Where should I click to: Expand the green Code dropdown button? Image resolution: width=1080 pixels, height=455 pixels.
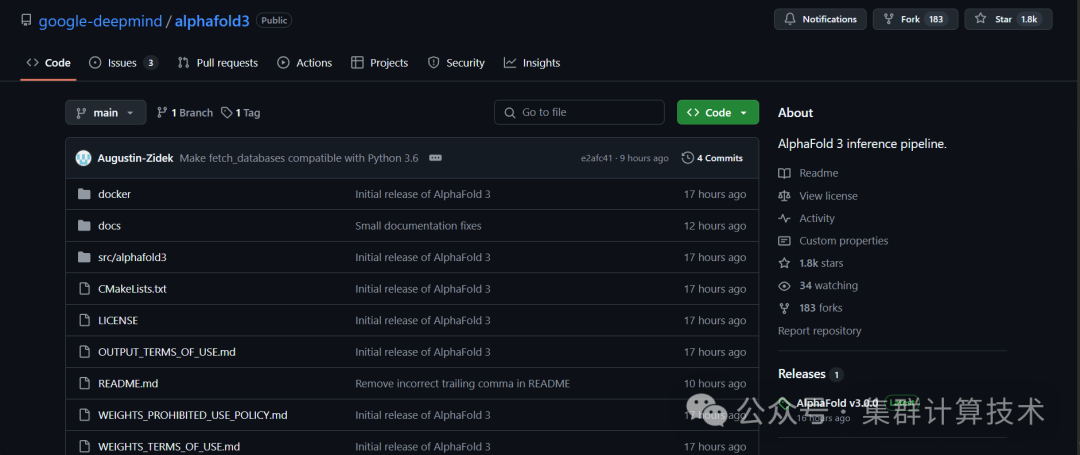(718, 112)
